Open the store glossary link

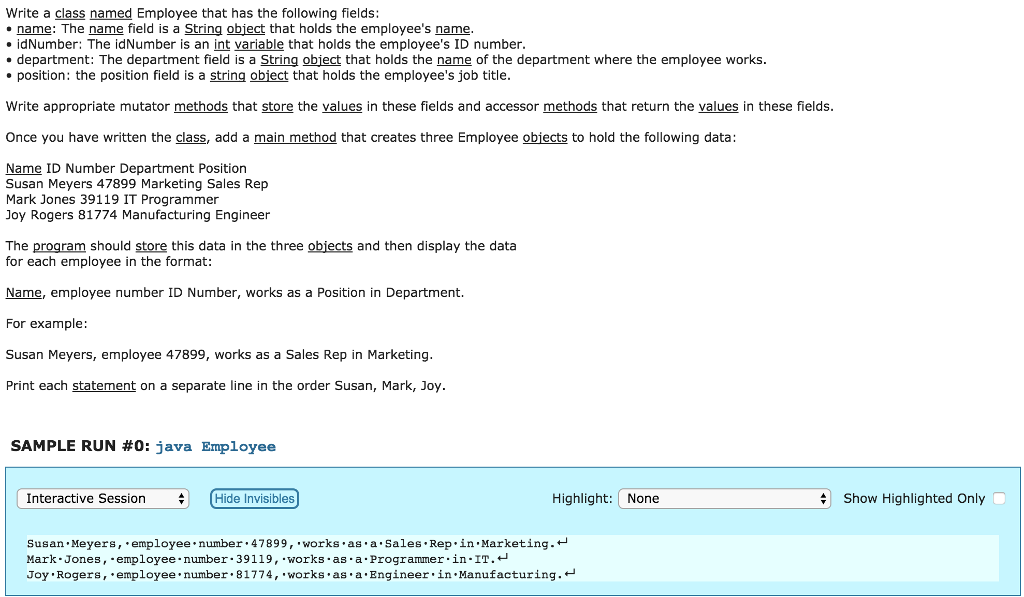(277, 106)
